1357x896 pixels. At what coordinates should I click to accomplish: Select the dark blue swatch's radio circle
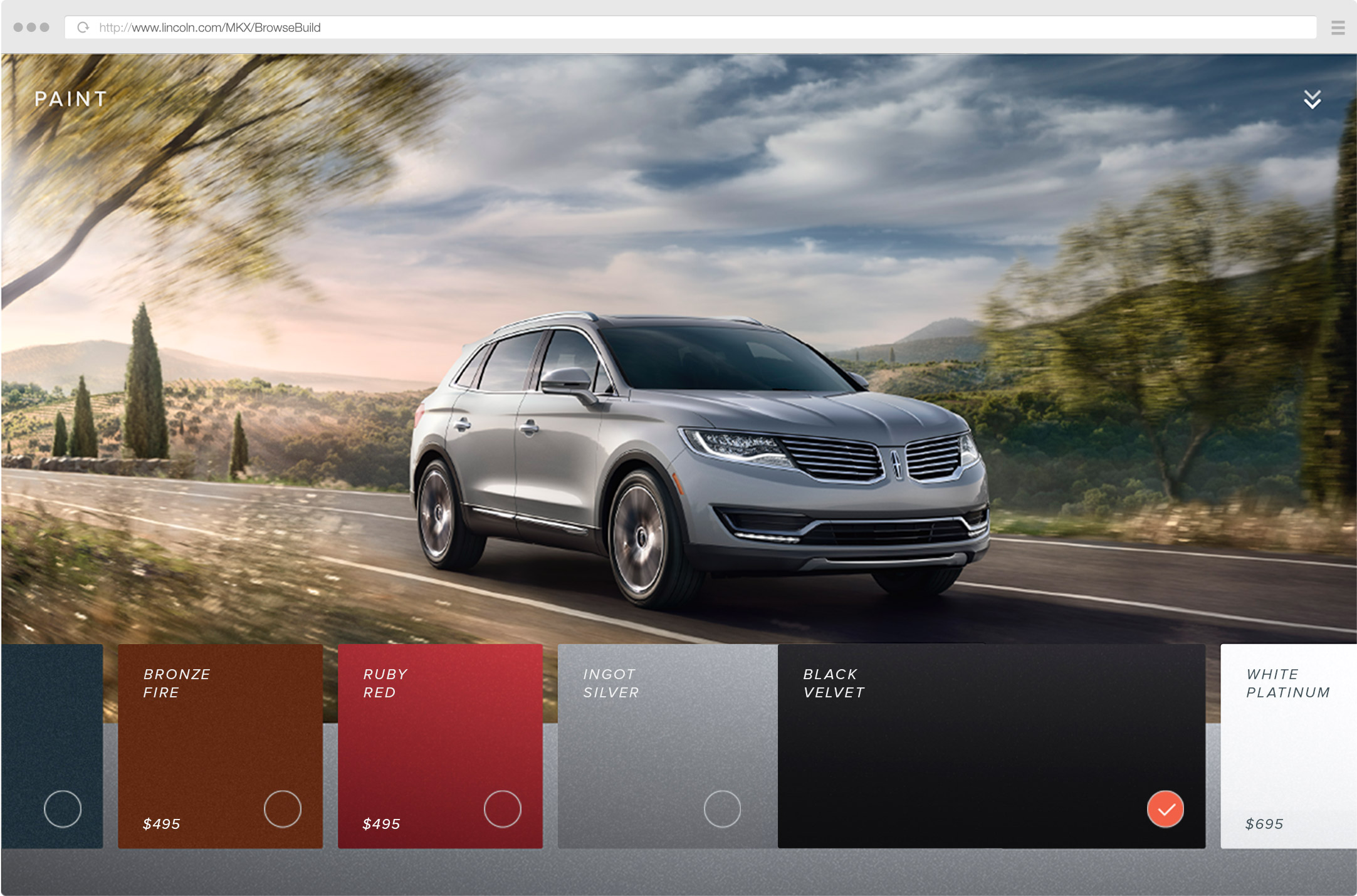[x=63, y=809]
